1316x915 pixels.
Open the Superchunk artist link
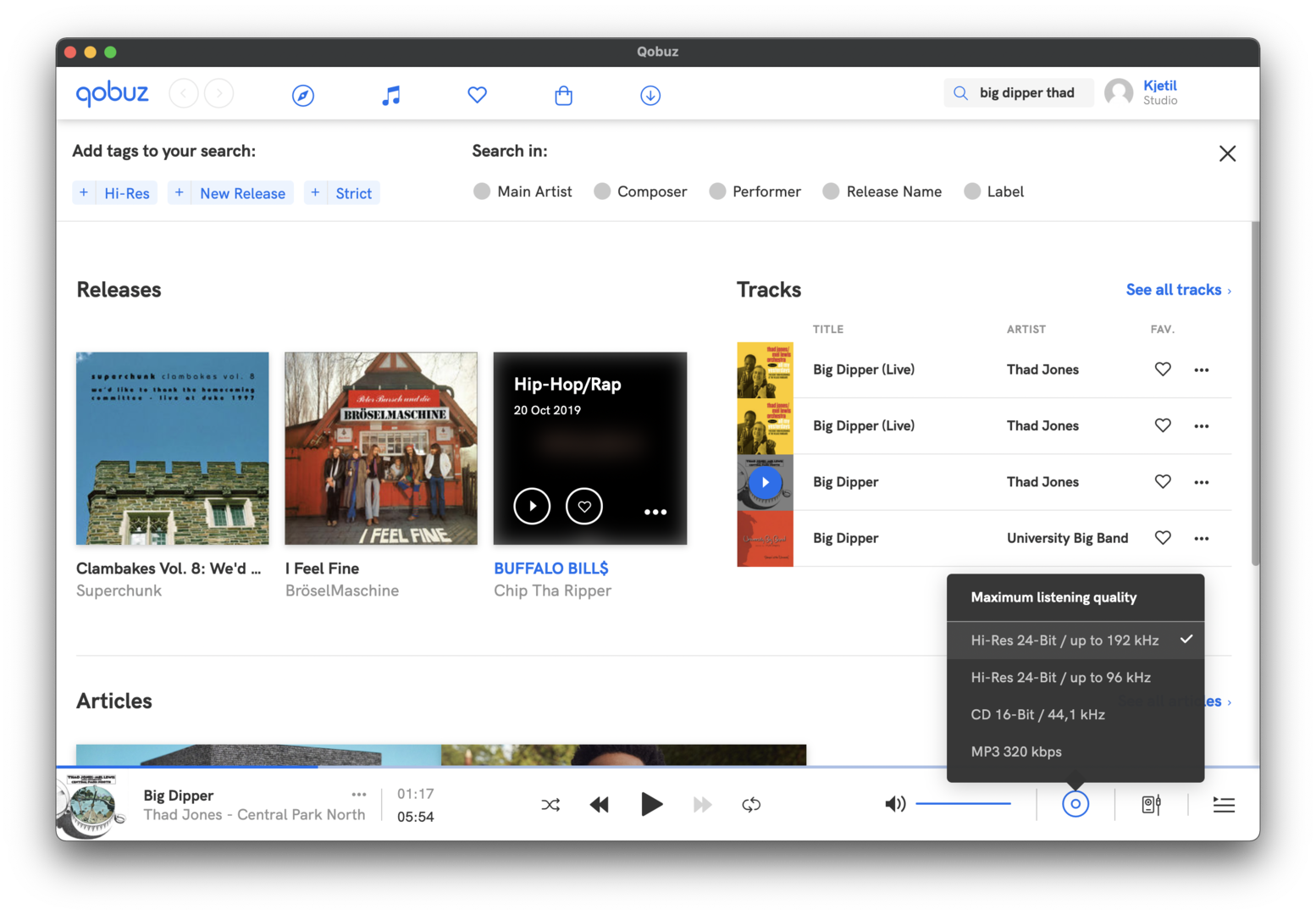(x=119, y=591)
